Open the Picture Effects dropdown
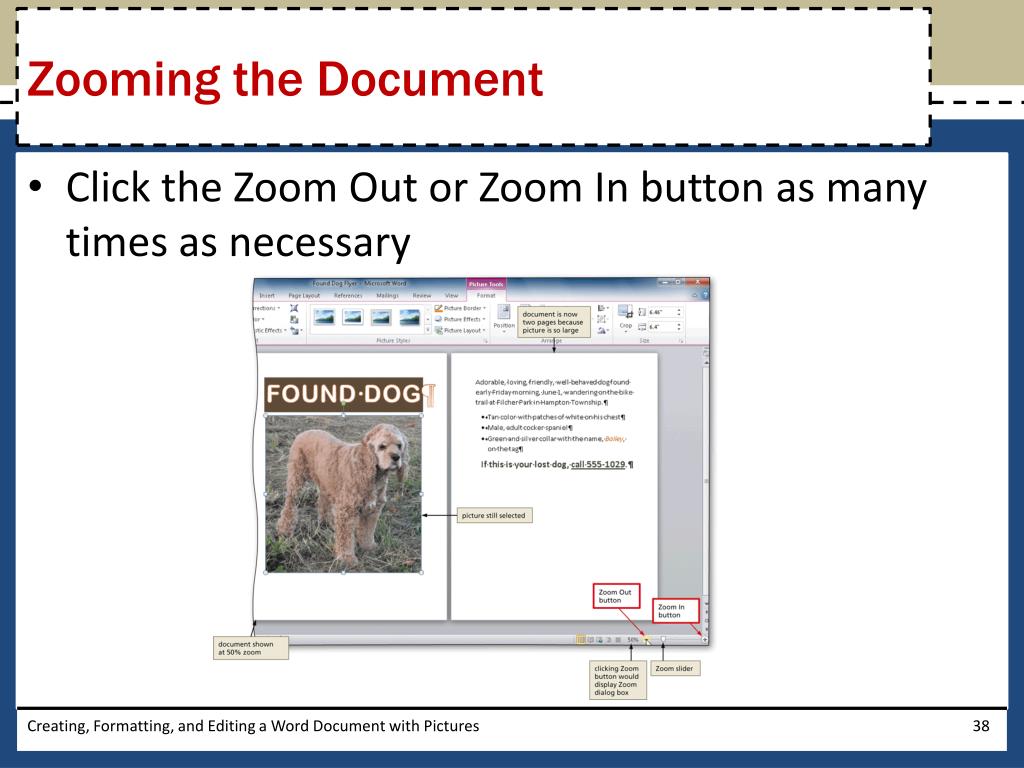Screen dimensions: 1024x768 (x=460, y=319)
